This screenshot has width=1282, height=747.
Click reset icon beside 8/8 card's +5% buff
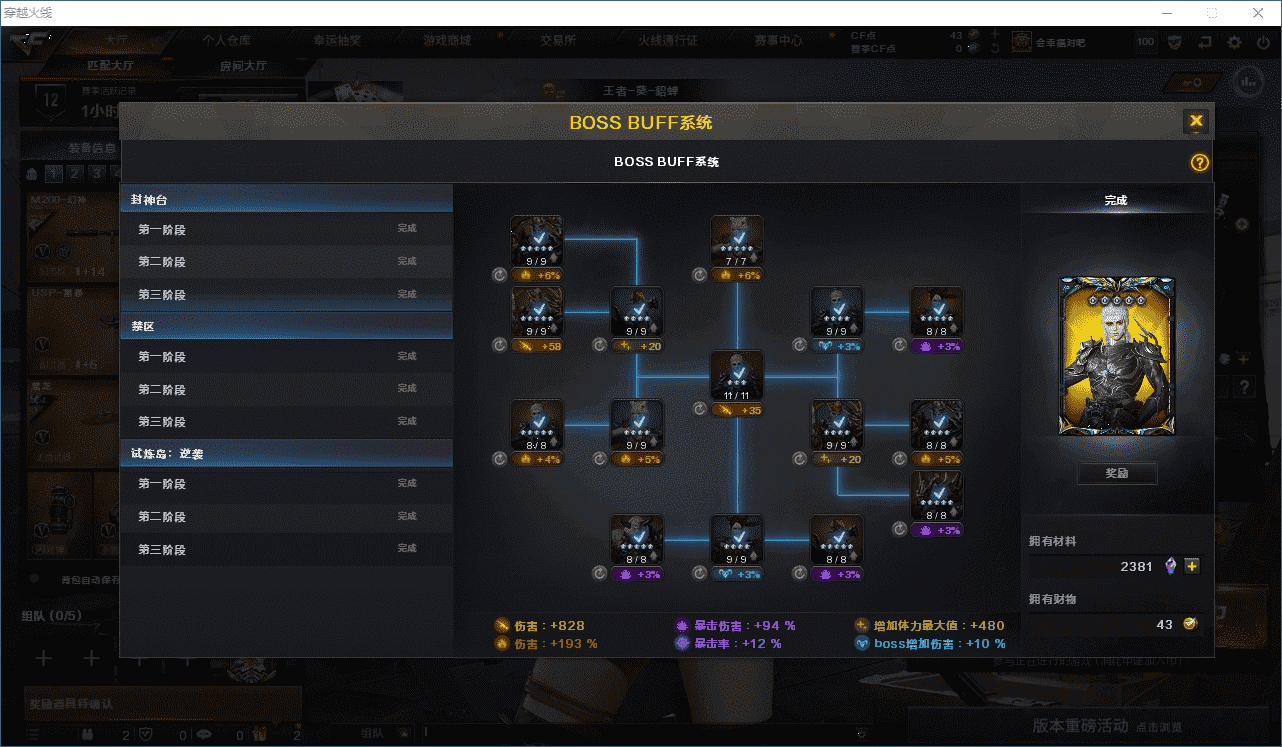click(x=900, y=459)
